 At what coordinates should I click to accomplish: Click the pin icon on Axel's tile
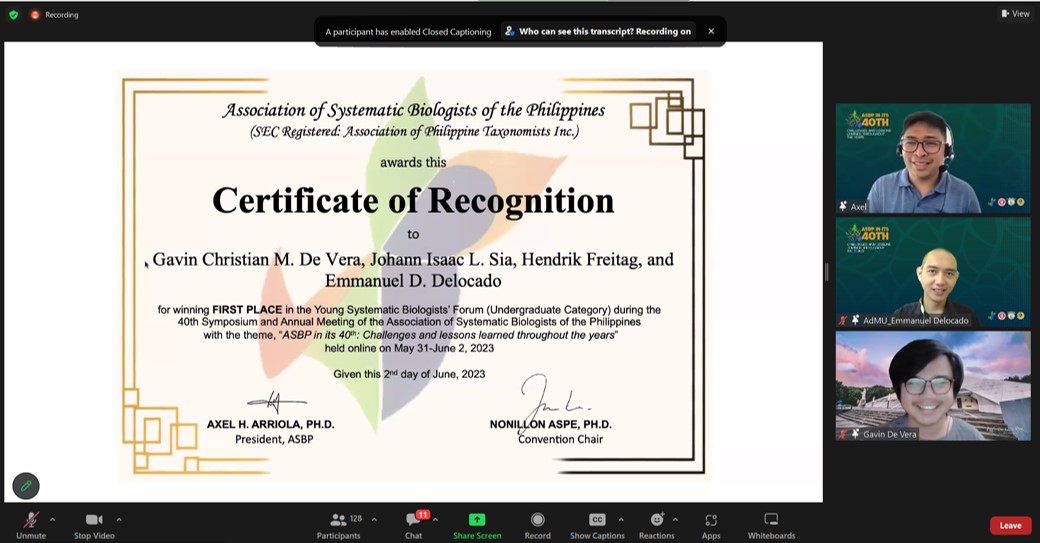(x=843, y=206)
